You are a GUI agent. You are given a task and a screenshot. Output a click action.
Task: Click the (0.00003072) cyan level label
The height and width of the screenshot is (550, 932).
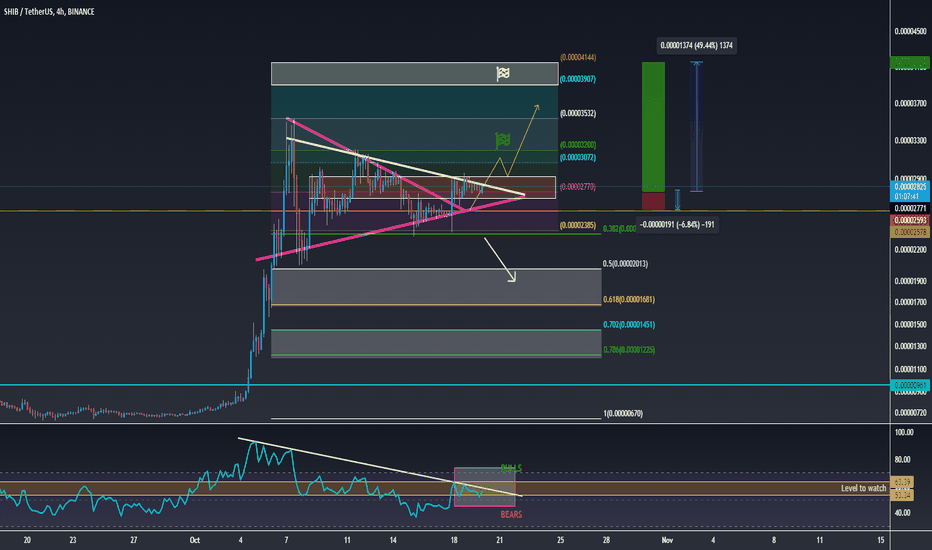(x=578, y=158)
